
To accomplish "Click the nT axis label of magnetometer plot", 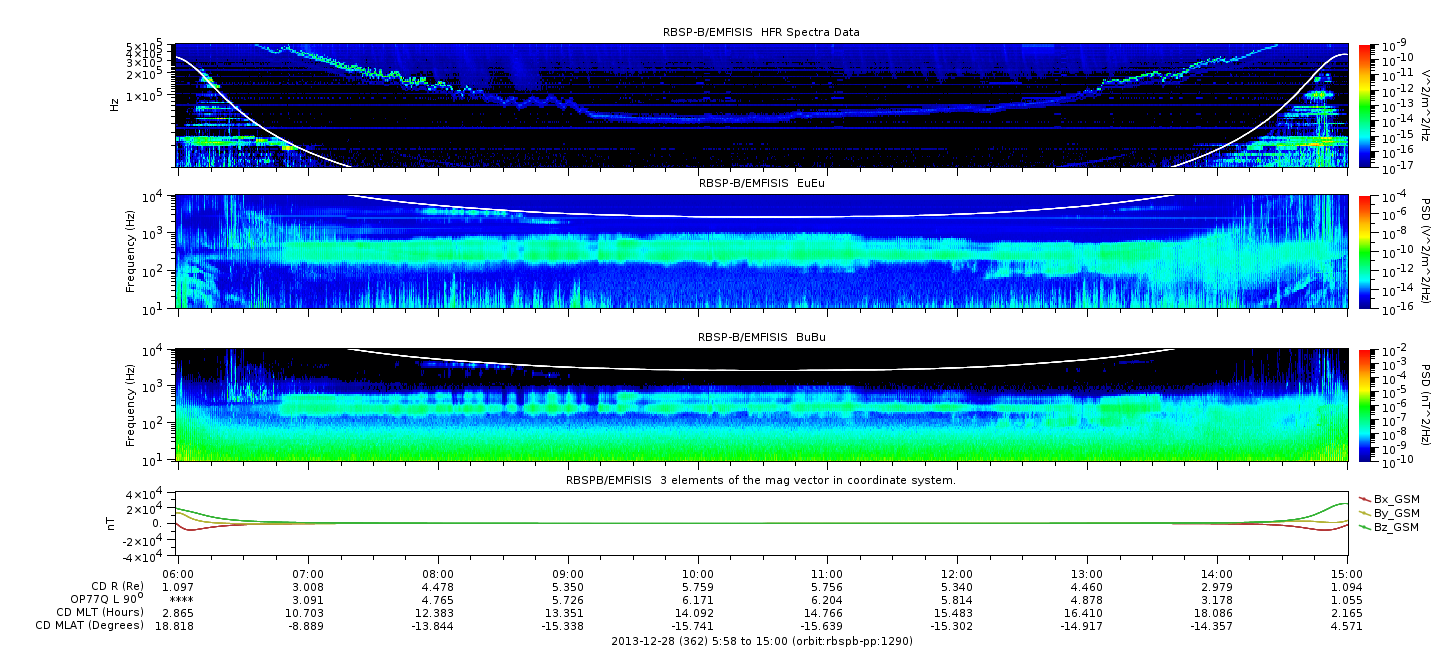I will pos(114,522).
